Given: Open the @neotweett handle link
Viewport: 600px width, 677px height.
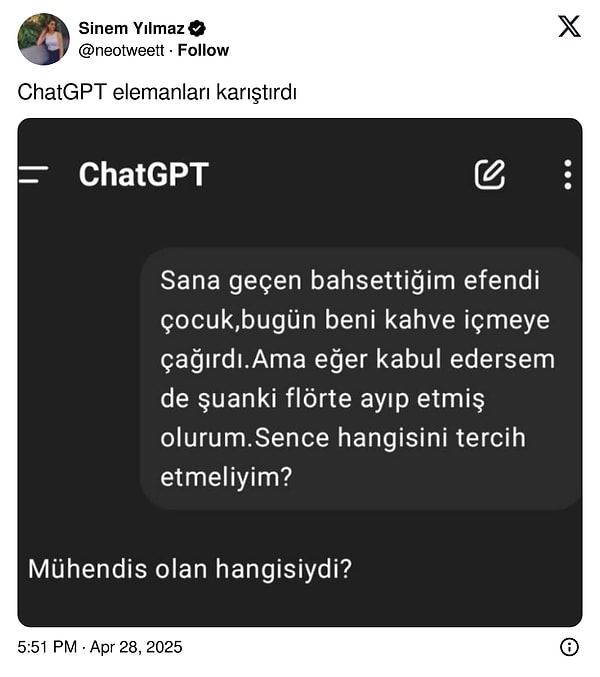Looking at the screenshot, I should point(120,50).
